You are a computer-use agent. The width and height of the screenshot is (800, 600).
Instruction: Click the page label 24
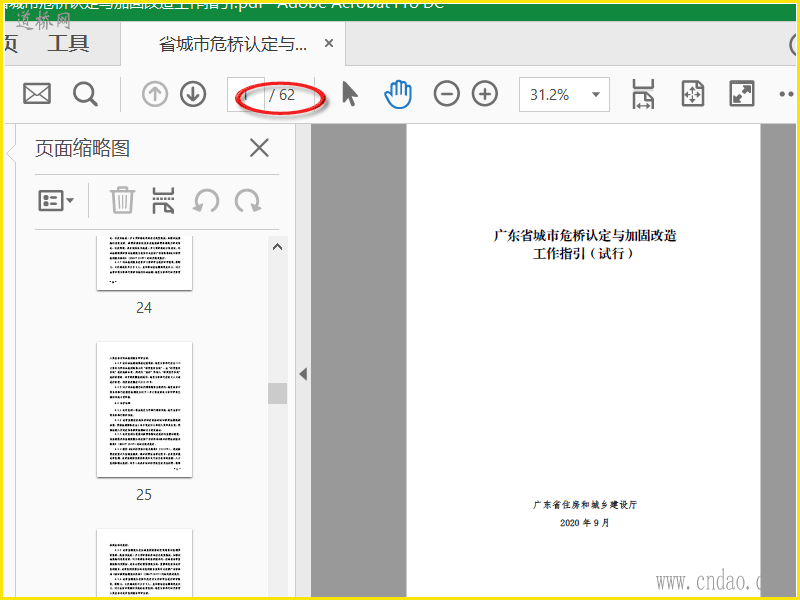point(144,308)
